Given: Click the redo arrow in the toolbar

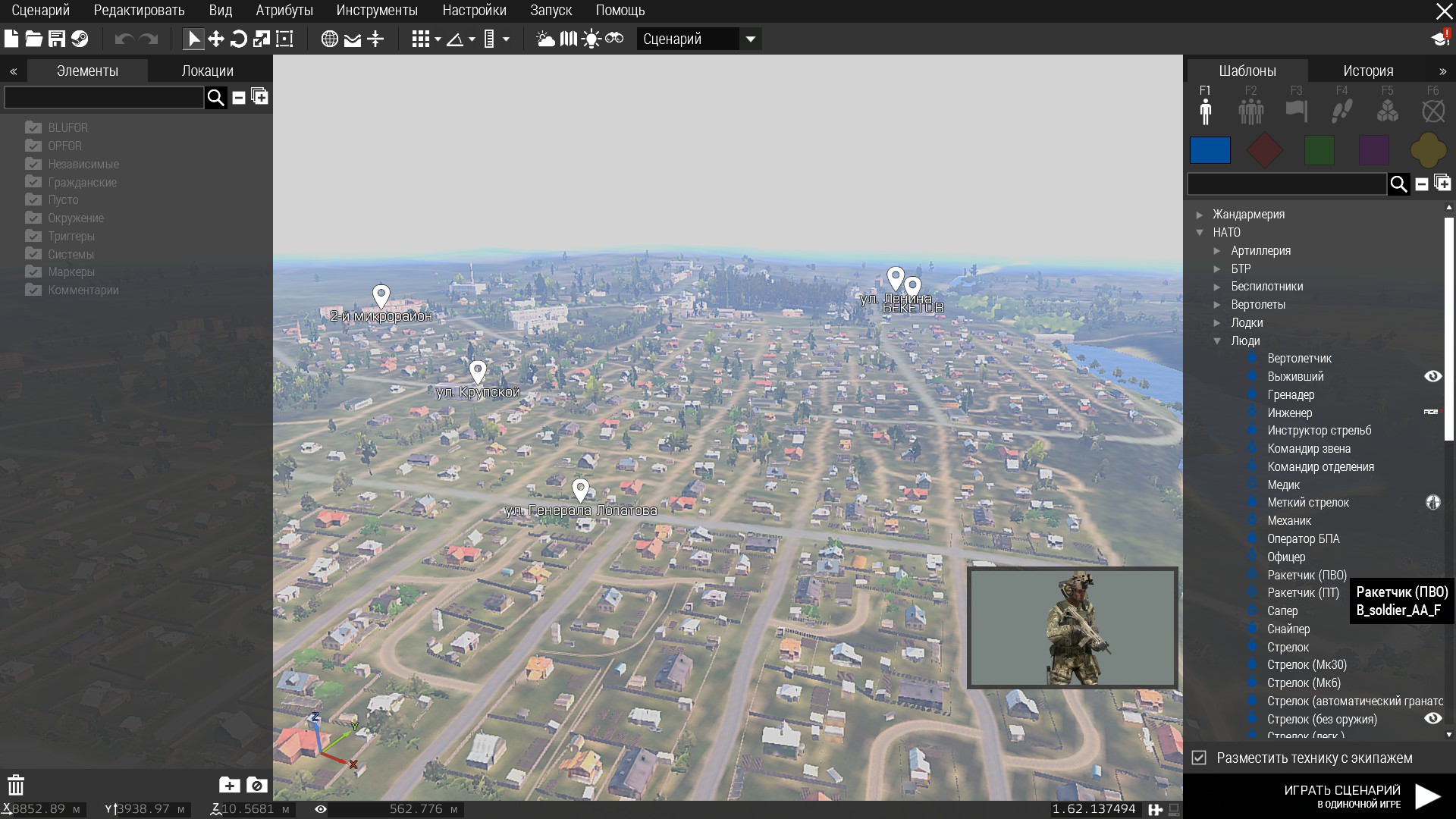Looking at the screenshot, I should click(x=149, y=39).
